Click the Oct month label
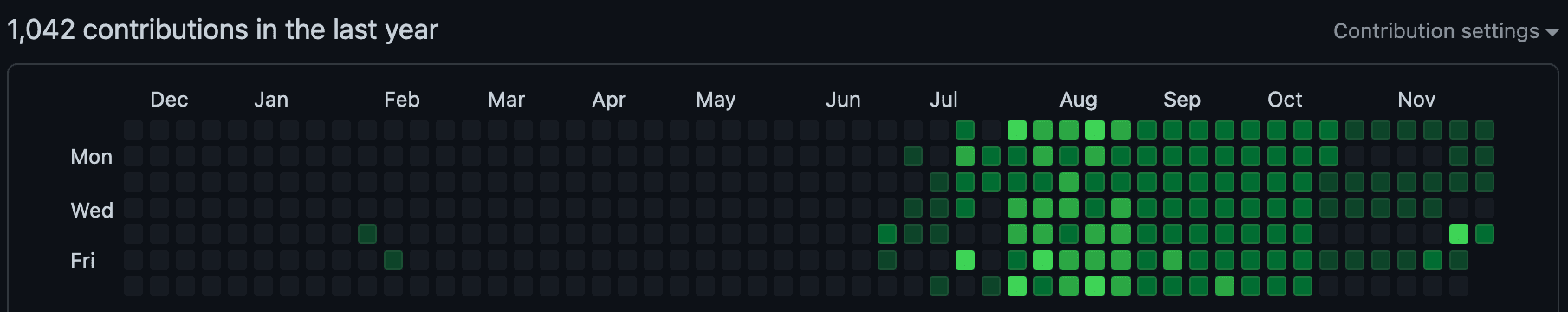This screenshot has width=1568, height=312. click(x=1285, y=100)
